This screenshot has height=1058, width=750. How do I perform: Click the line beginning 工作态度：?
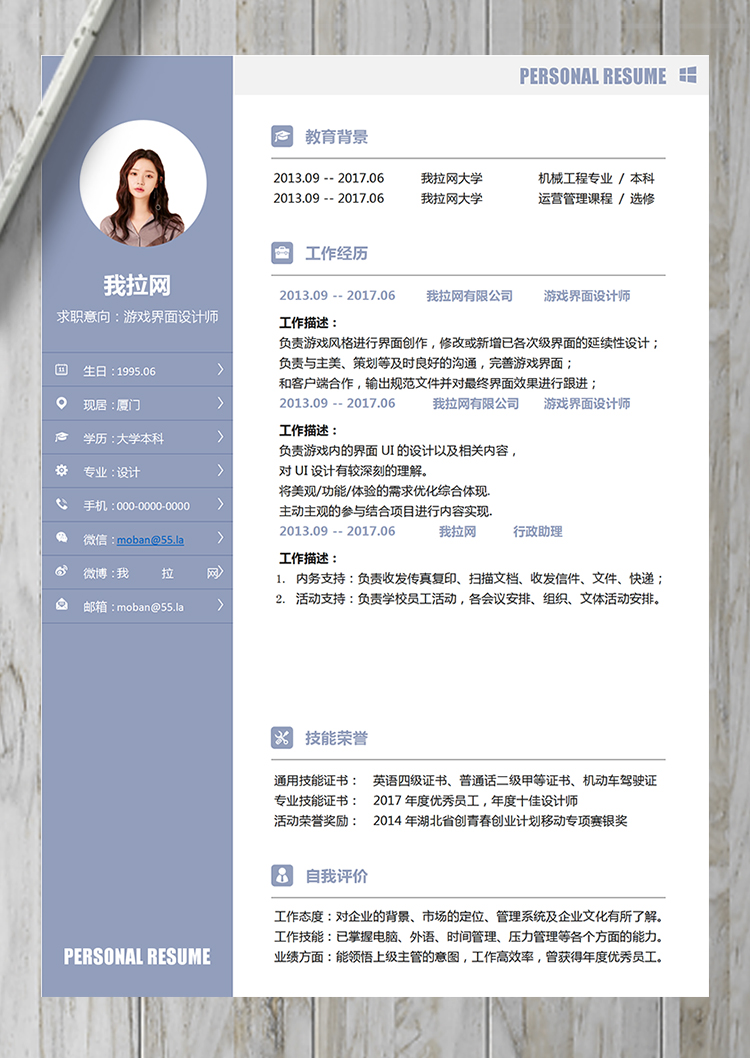point(469,916)
